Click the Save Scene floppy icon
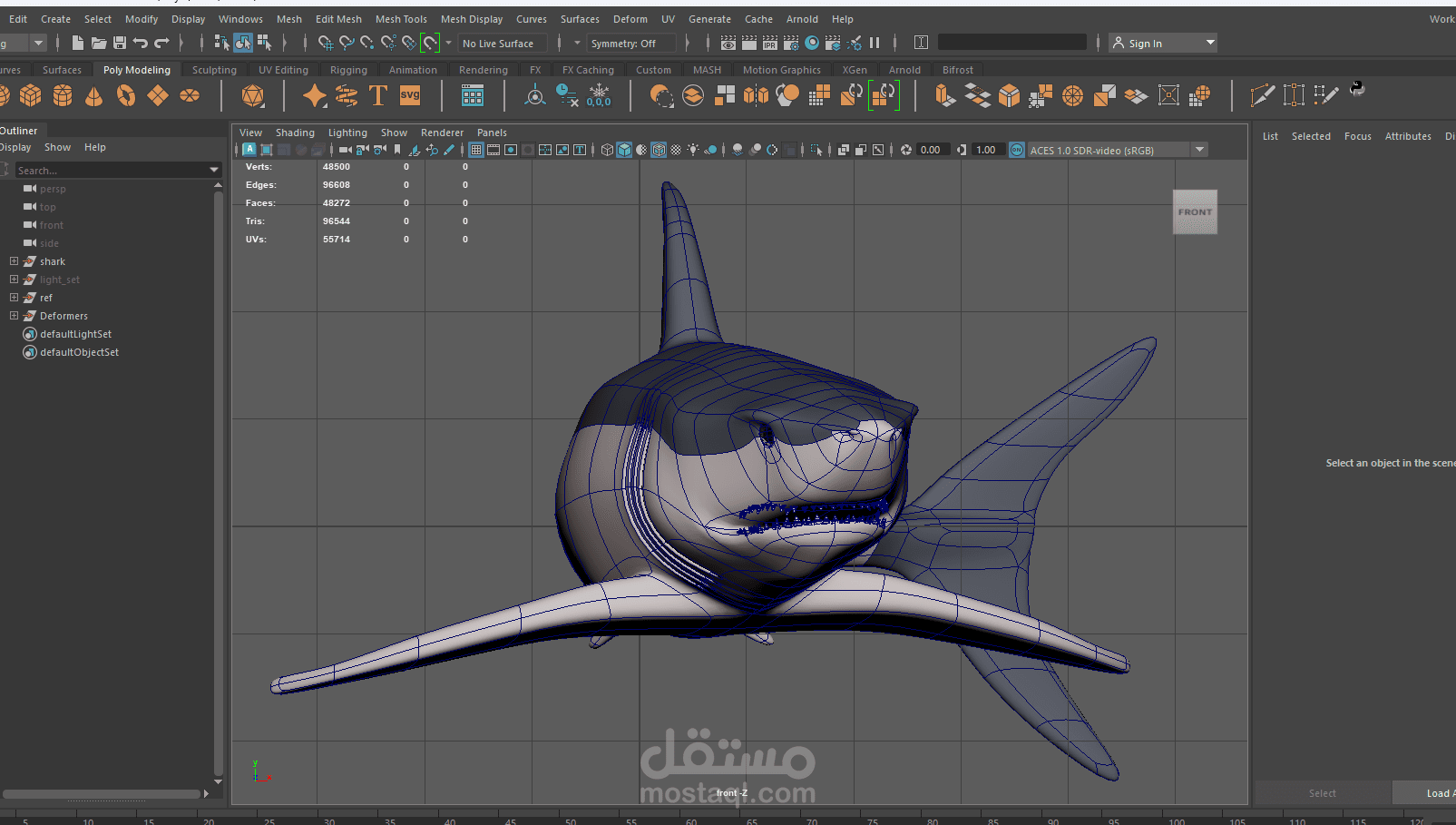 pyautogui.click(x=120, y=43)
